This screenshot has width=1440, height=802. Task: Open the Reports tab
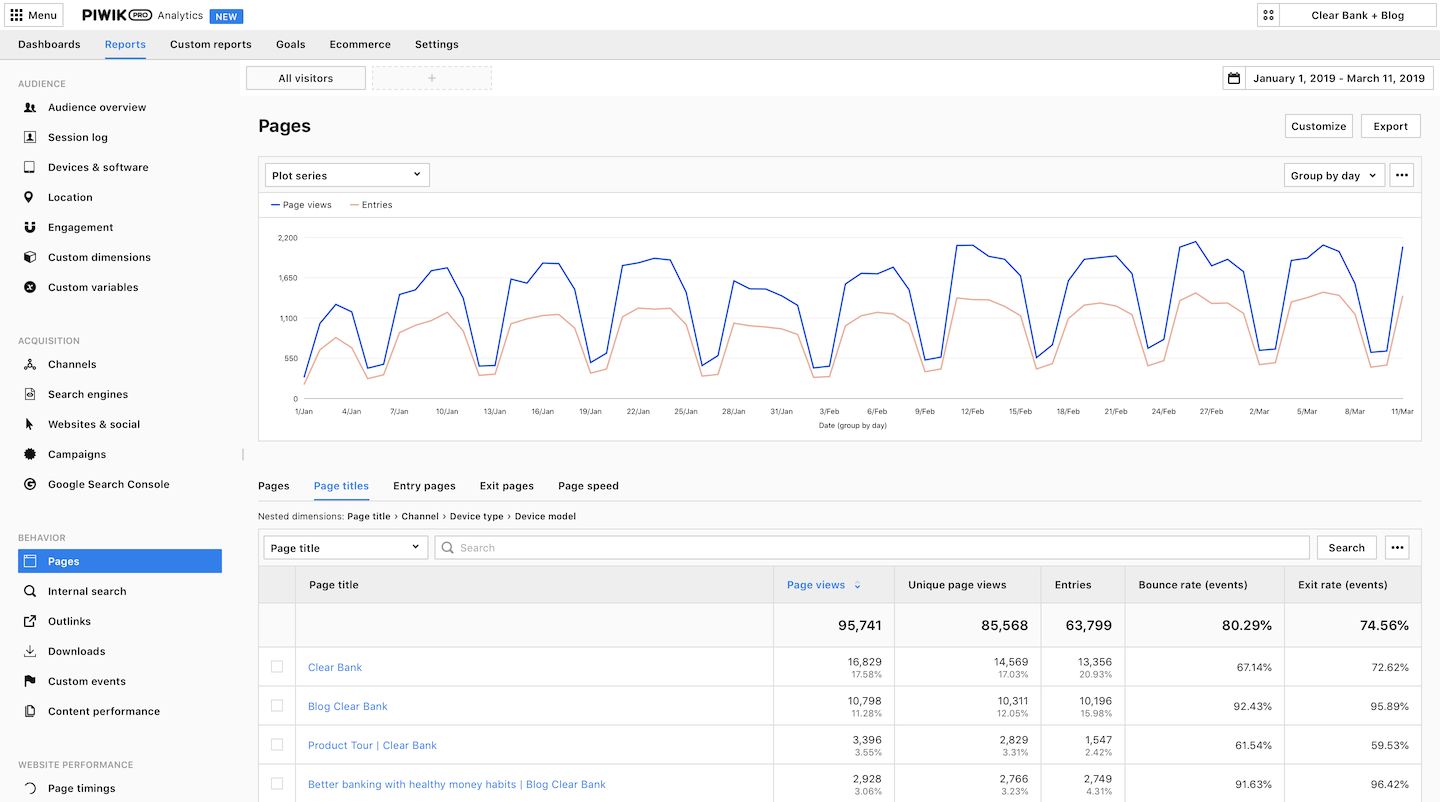[125, 44]
